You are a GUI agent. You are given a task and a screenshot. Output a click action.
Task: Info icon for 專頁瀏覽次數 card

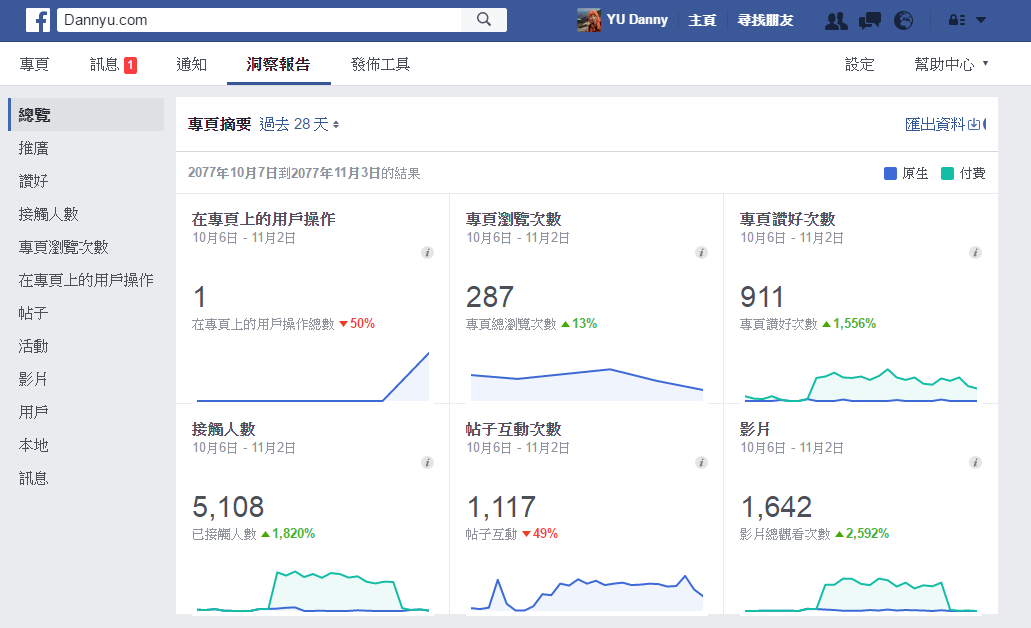coord(702,253)
